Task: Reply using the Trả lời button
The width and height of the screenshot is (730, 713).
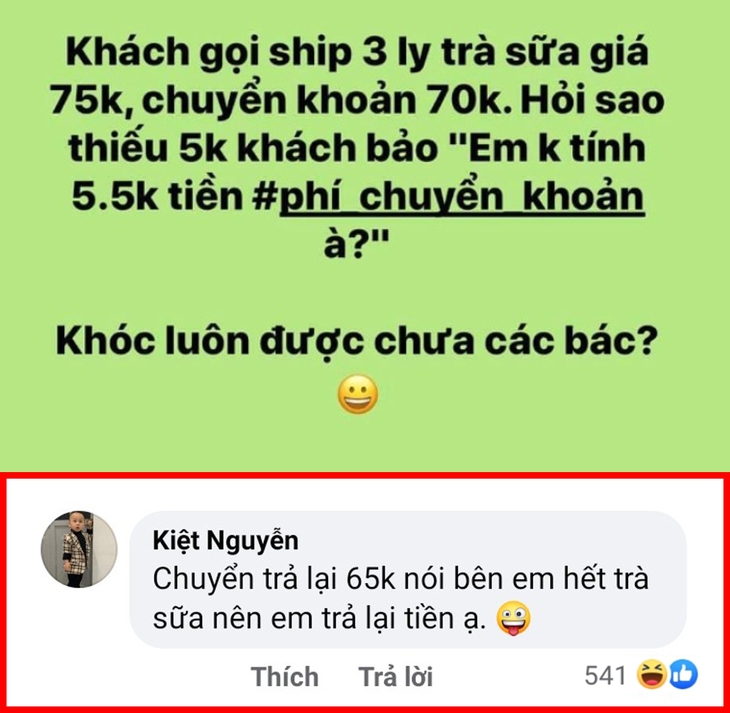Action: point(395,676)
